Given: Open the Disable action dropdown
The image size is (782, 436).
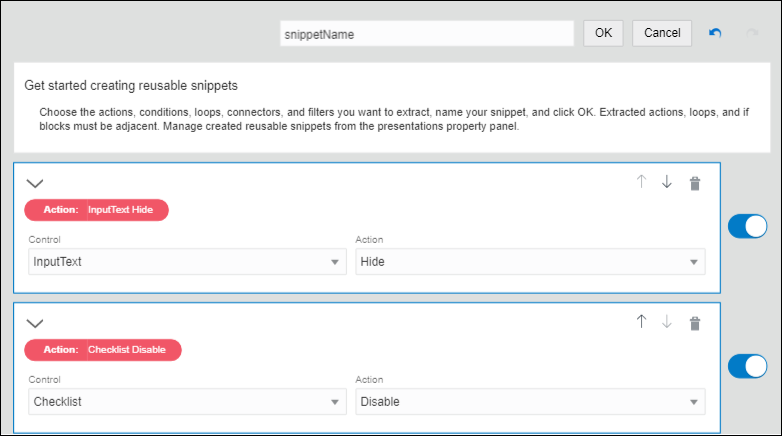Looking at the screenshot, I should coord(530,402).
